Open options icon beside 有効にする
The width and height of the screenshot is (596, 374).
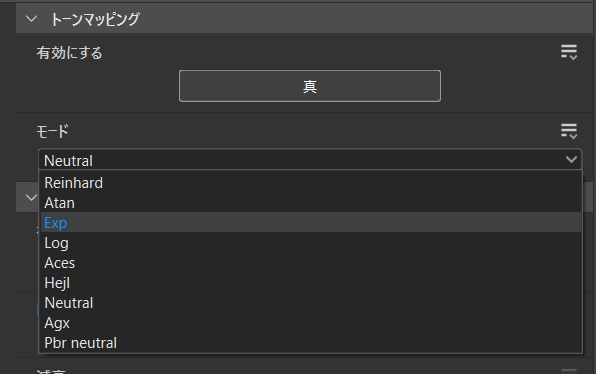569,52
